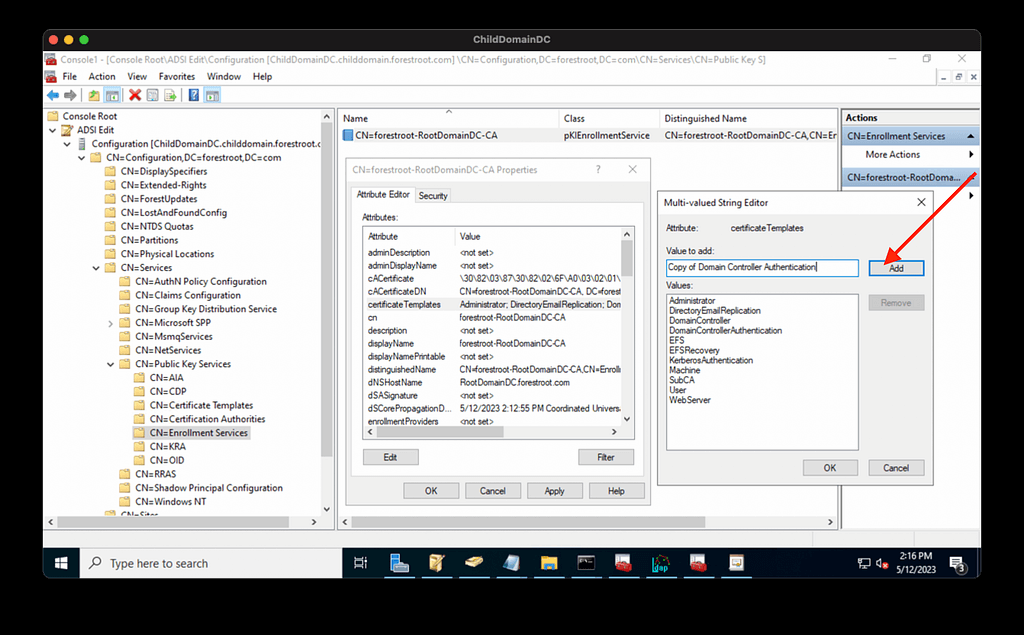
Task: Click the Value to add text field
Action: (x=762, y=268)
